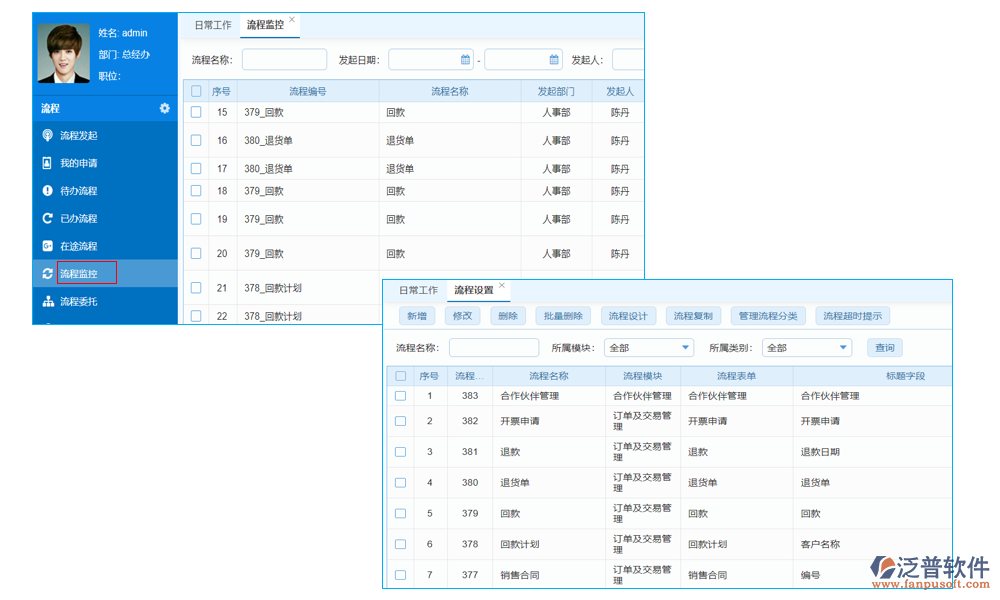
Task: Select the 流程监控 tab
Action: [x=266, y=25]
